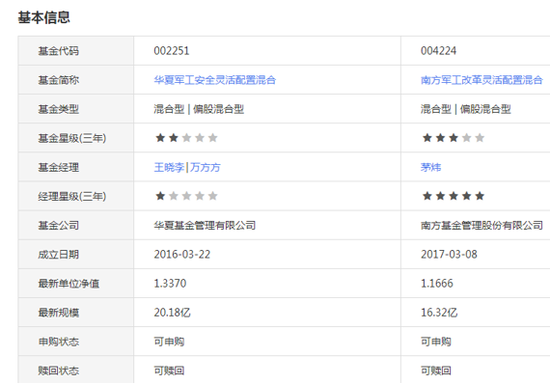Click the two-star fund rating for 002251
Viewport: 550px width, 384px height.
(186, 138)
